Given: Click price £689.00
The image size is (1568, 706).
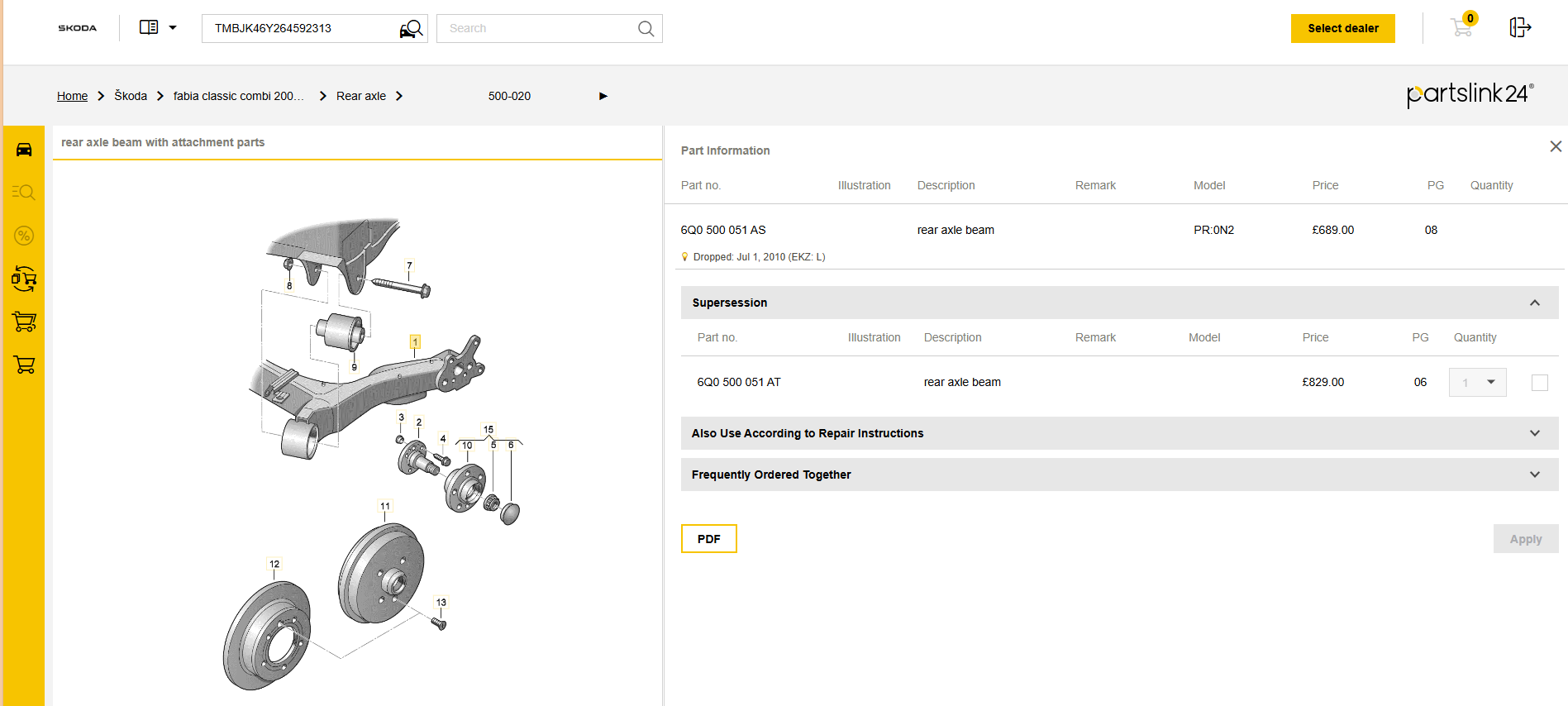Looking at the screenshot, I should pyautogui.click(x=1333, y=230).
